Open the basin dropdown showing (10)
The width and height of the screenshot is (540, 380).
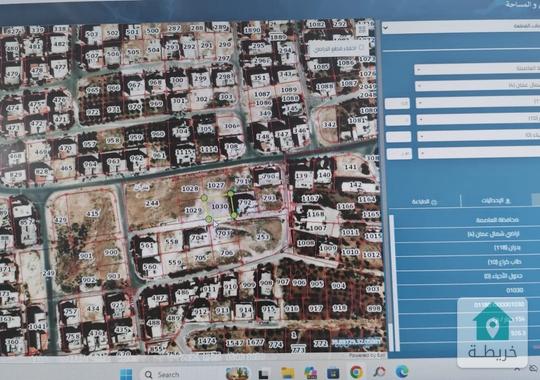tap(478, 119)
